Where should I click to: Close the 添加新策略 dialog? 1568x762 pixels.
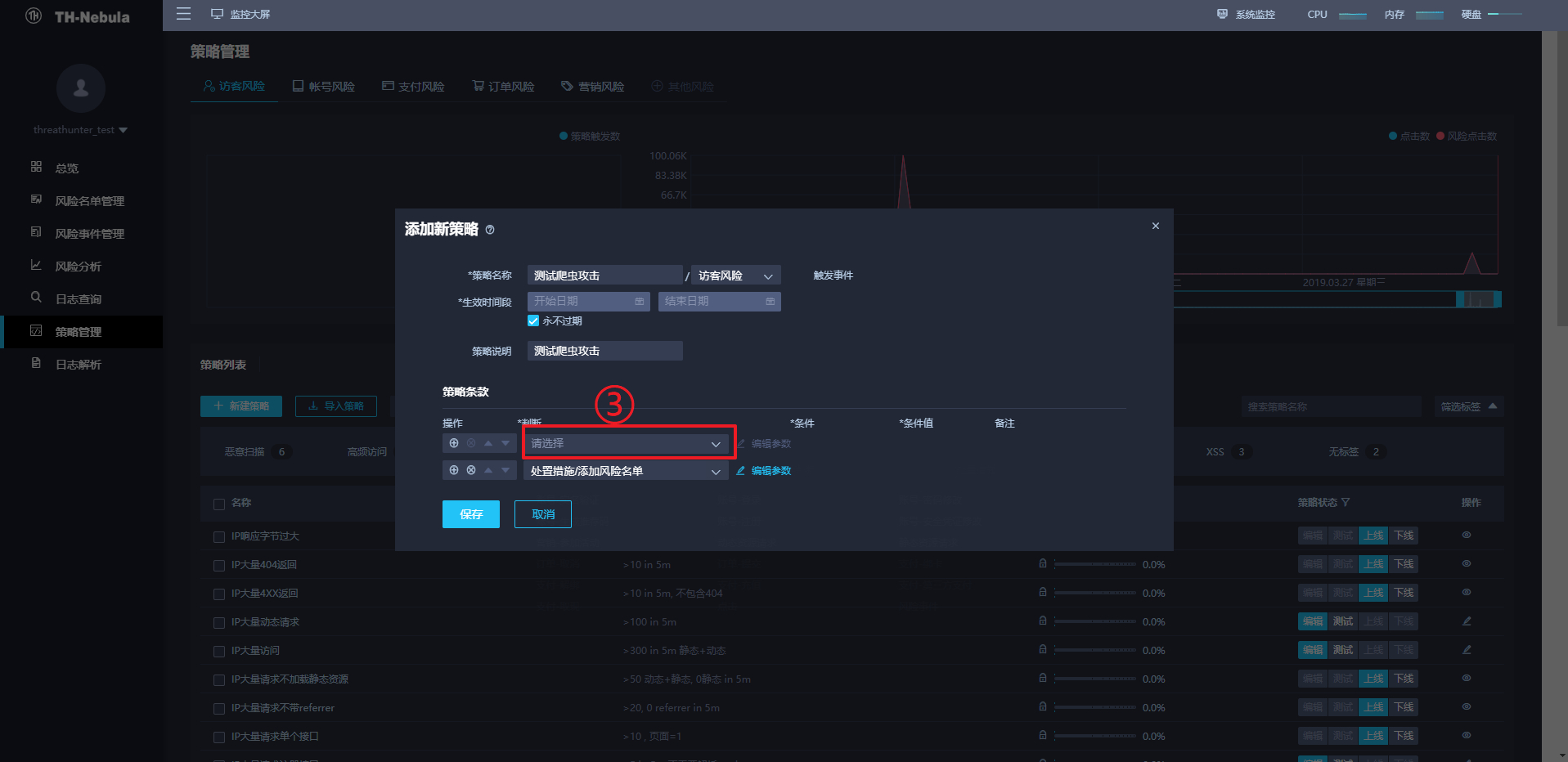1156,226
